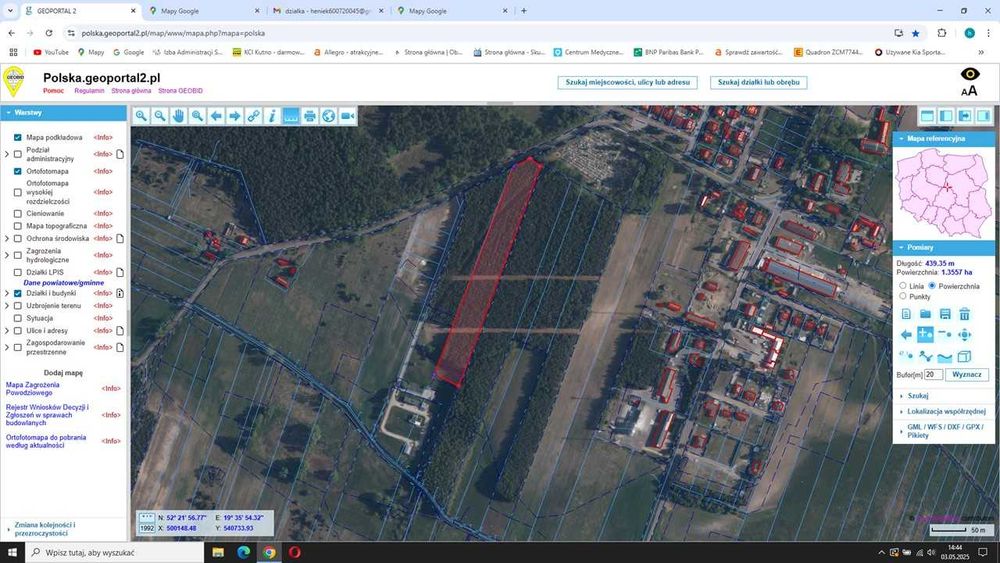Uncheck Ortofotomapa layer
Viewport: 1000px width, 563px height.
17,172
